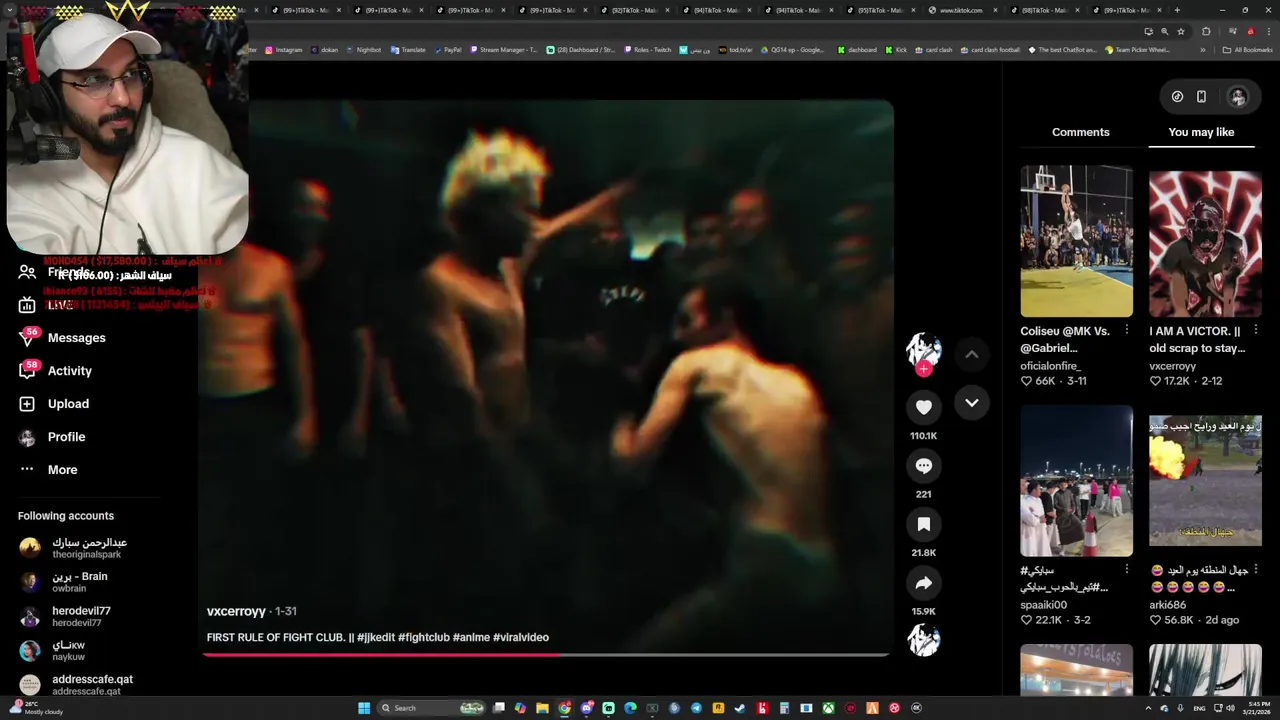Open the arki686 explosion video thumbnail

[1205, 481]
